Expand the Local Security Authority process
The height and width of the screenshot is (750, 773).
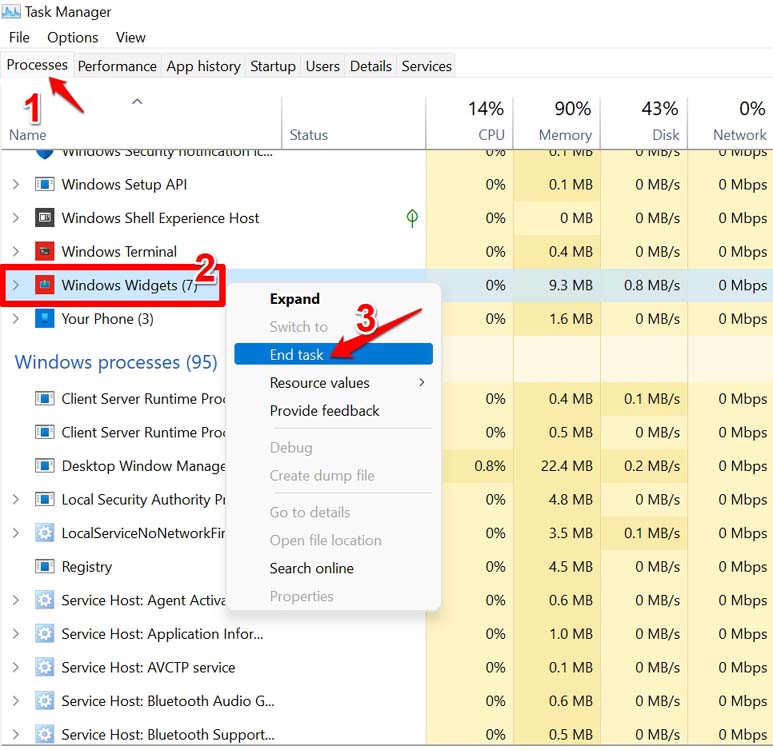pos(15,500)
